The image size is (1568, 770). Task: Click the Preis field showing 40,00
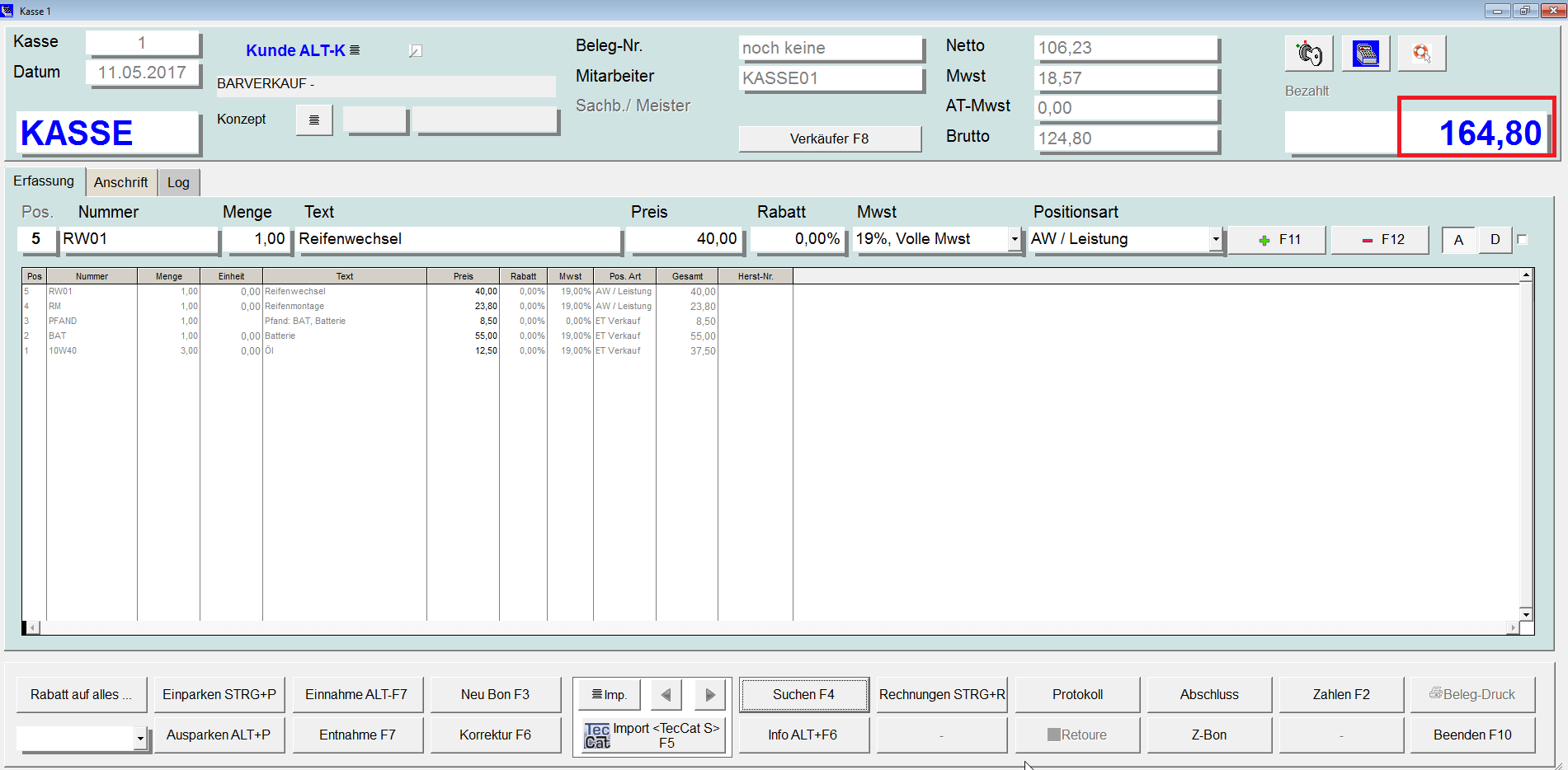(684, 240)
